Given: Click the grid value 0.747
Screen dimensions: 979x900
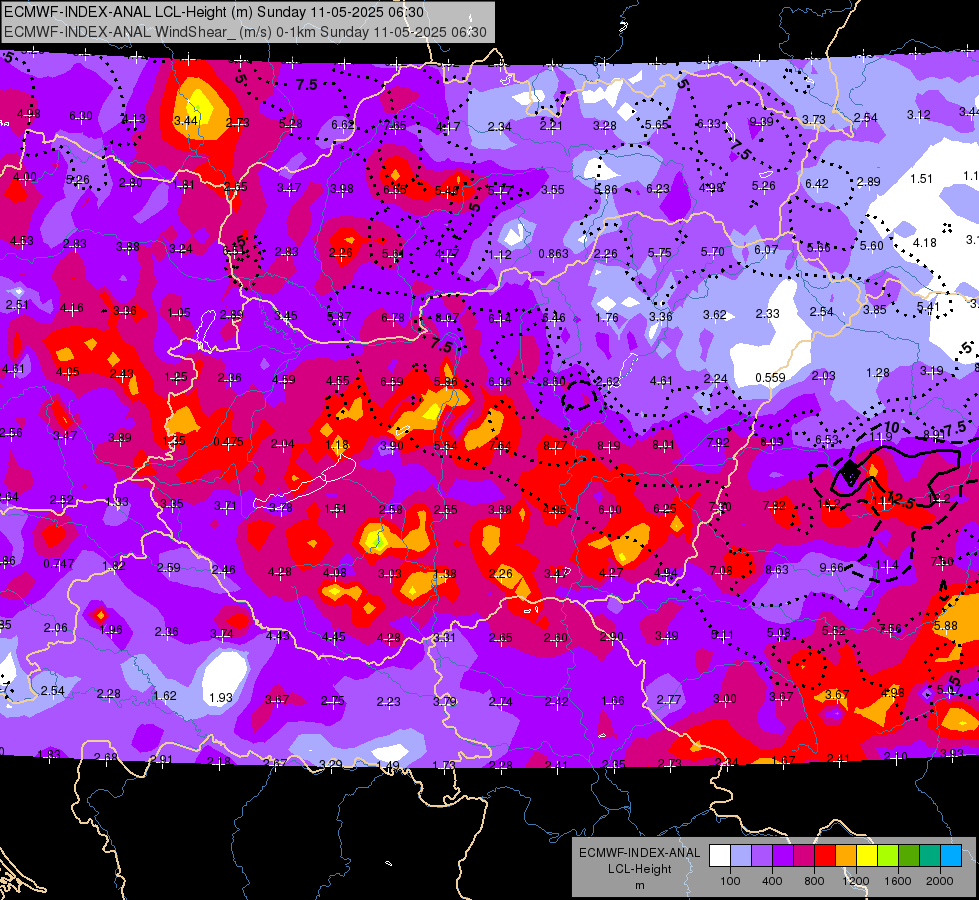Looking at the screenshot, I should click(x=59, y=564).
